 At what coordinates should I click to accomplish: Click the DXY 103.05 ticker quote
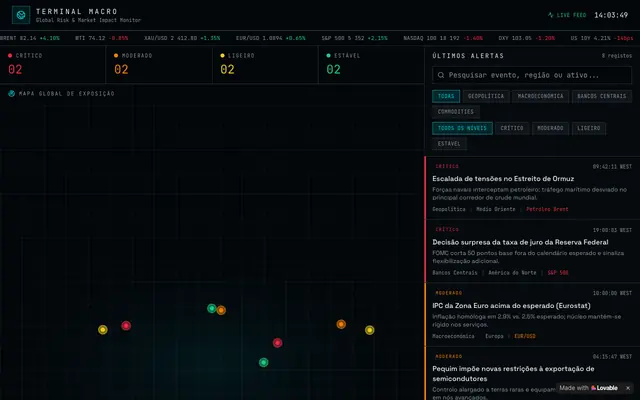pyautogui.click(x=527, y=38)
